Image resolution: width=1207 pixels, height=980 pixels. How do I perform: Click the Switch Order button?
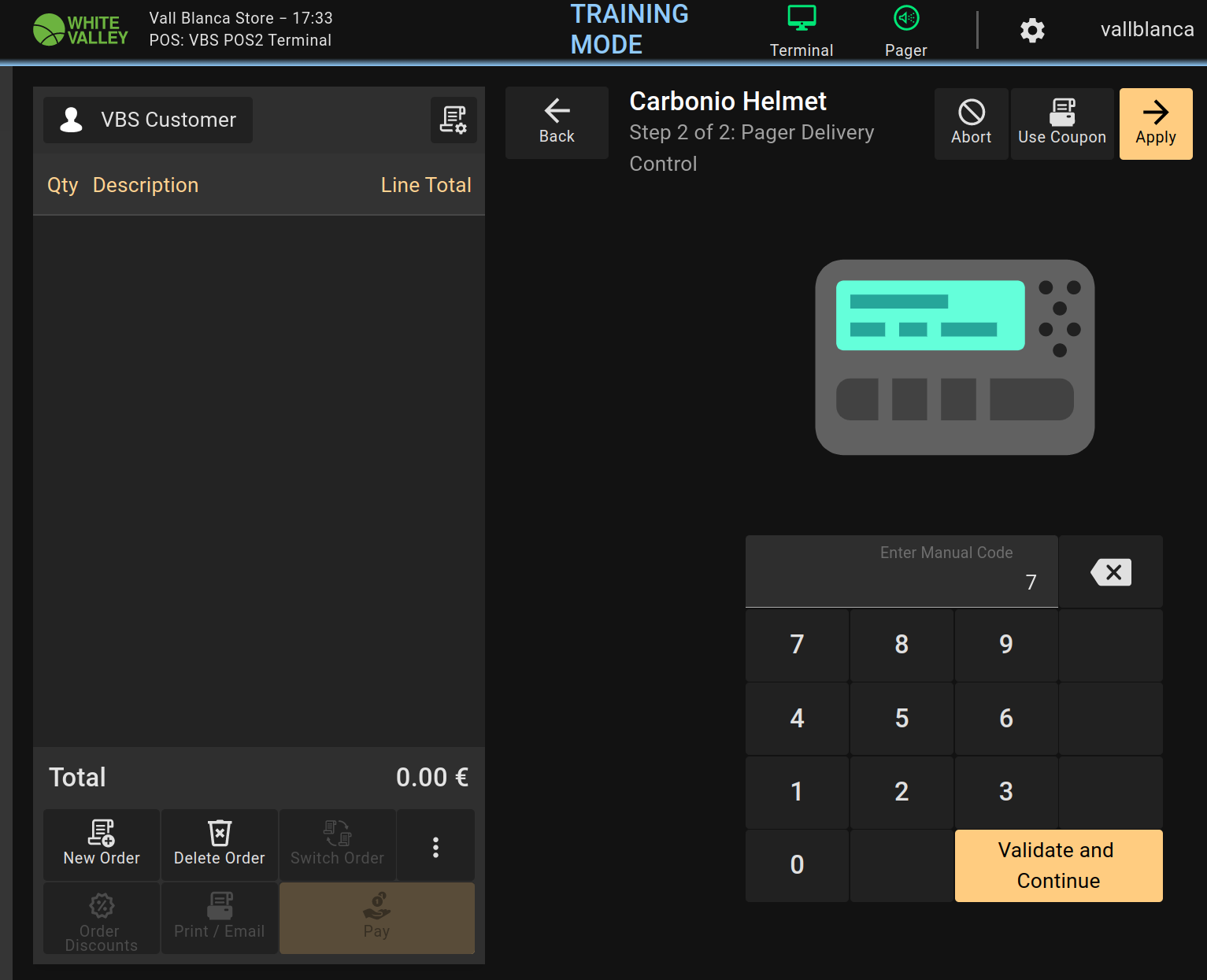coord(338,845)
